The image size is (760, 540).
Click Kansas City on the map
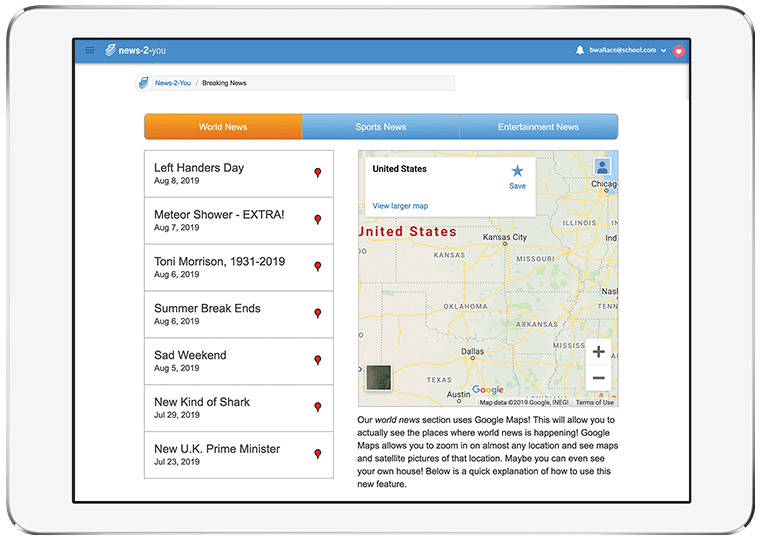[x=505, y=237]
